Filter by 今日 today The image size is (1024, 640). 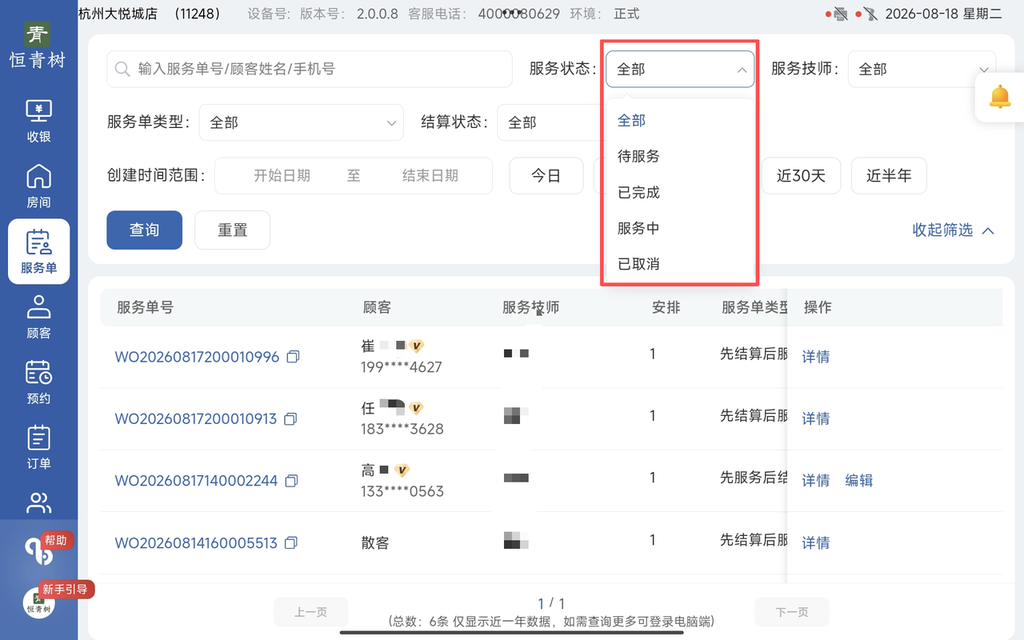pyautogui.click(x=546, y=176)
